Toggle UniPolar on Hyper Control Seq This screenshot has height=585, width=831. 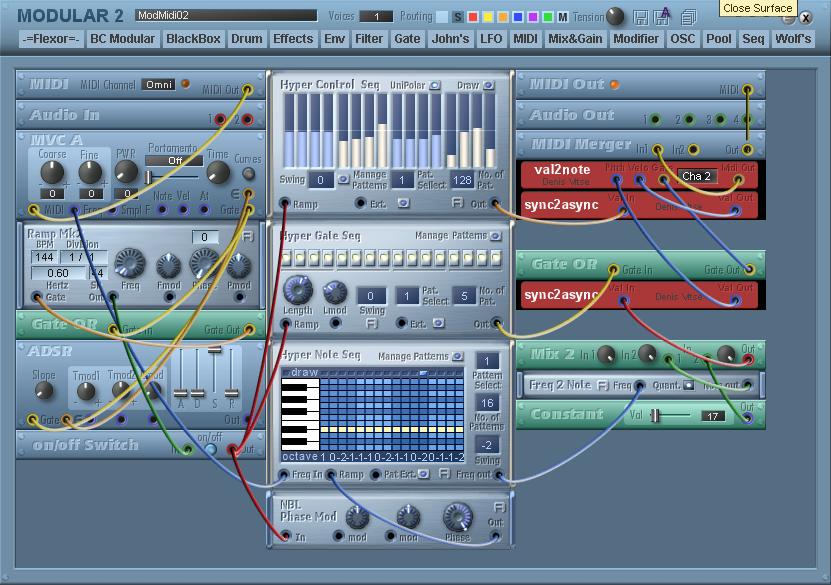tap(435, 86)
